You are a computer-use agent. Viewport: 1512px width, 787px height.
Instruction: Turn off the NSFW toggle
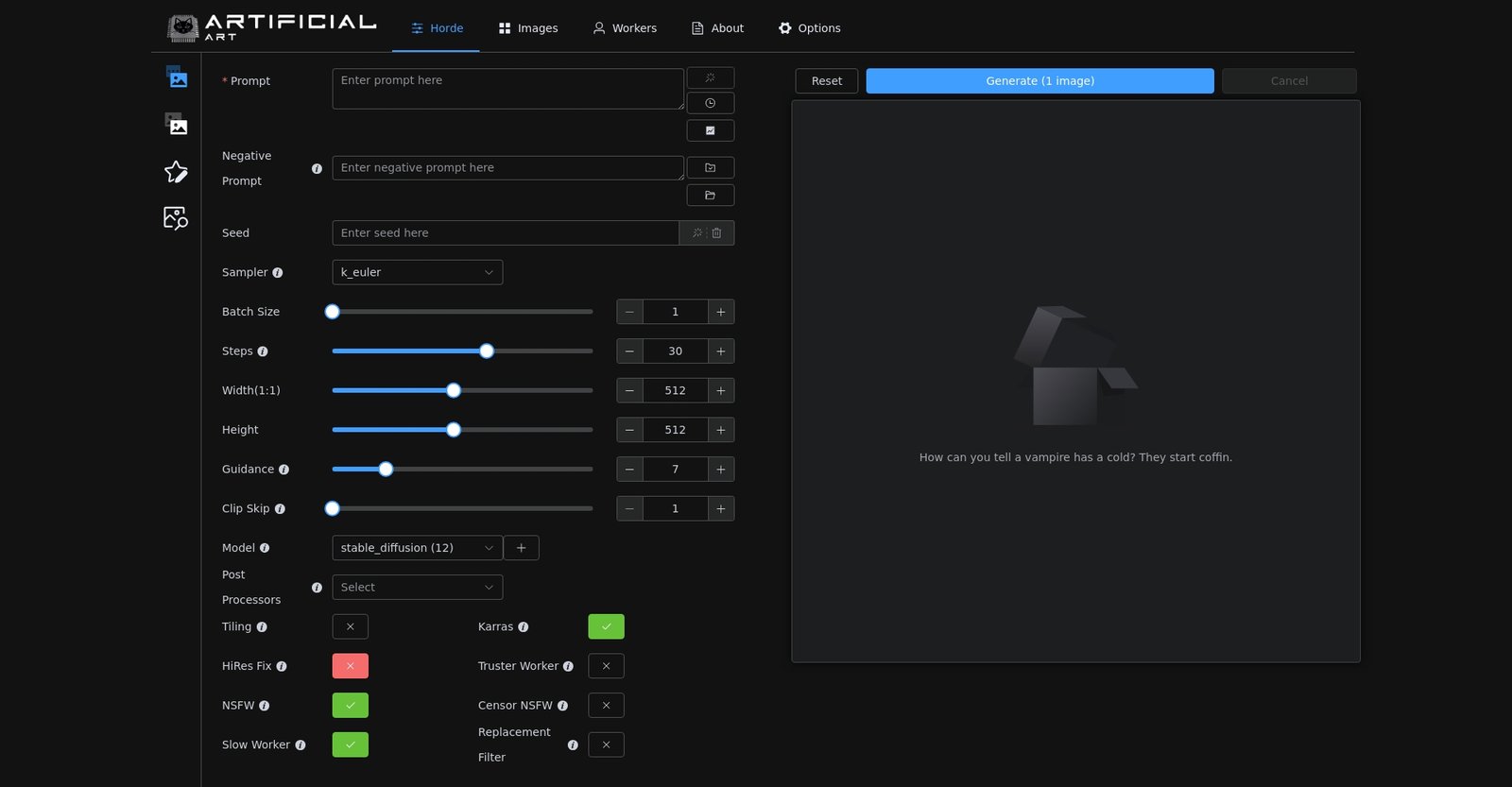pos(350,706)
